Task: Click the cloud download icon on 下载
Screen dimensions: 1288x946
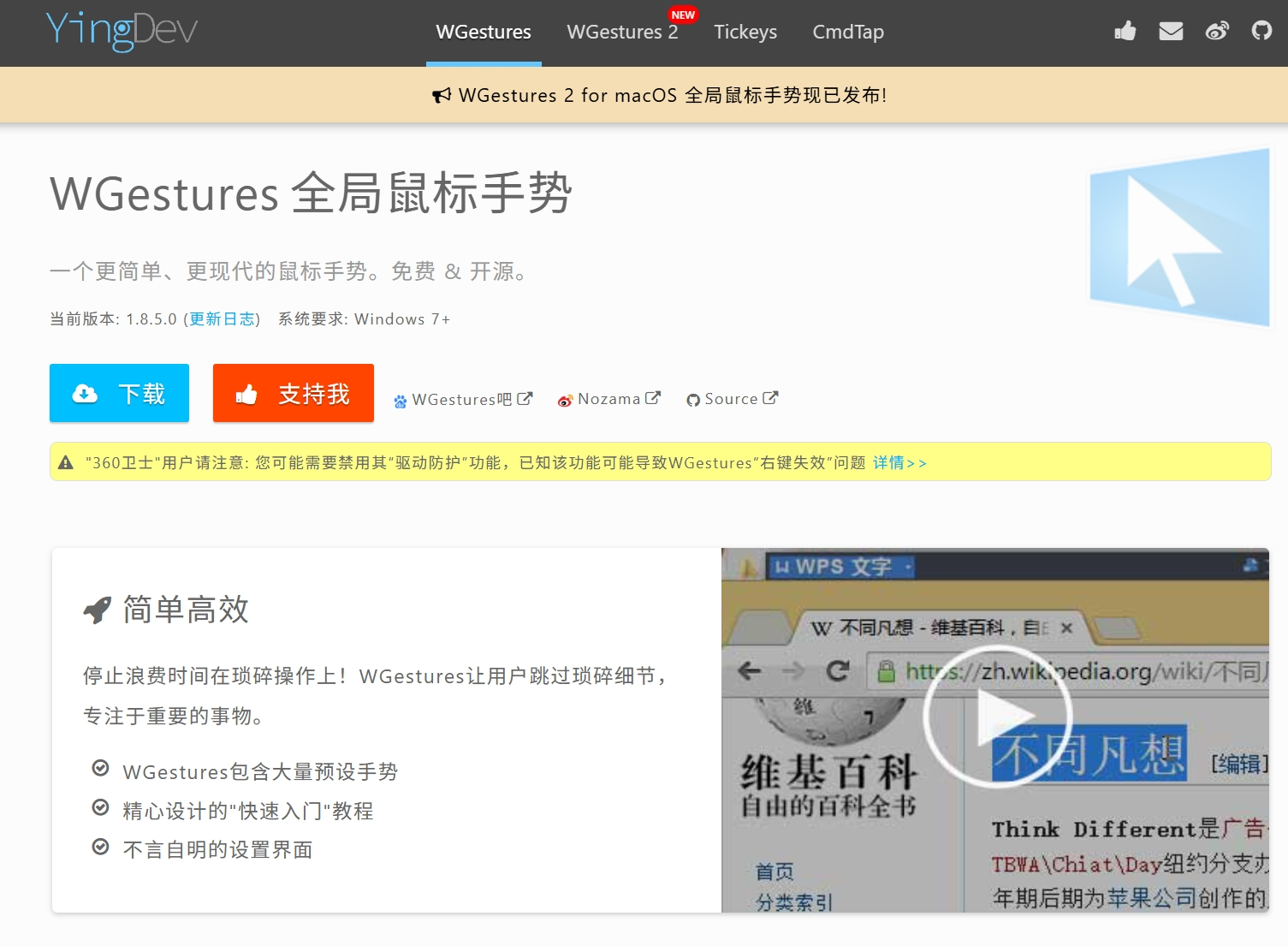Action: point(85,394)
